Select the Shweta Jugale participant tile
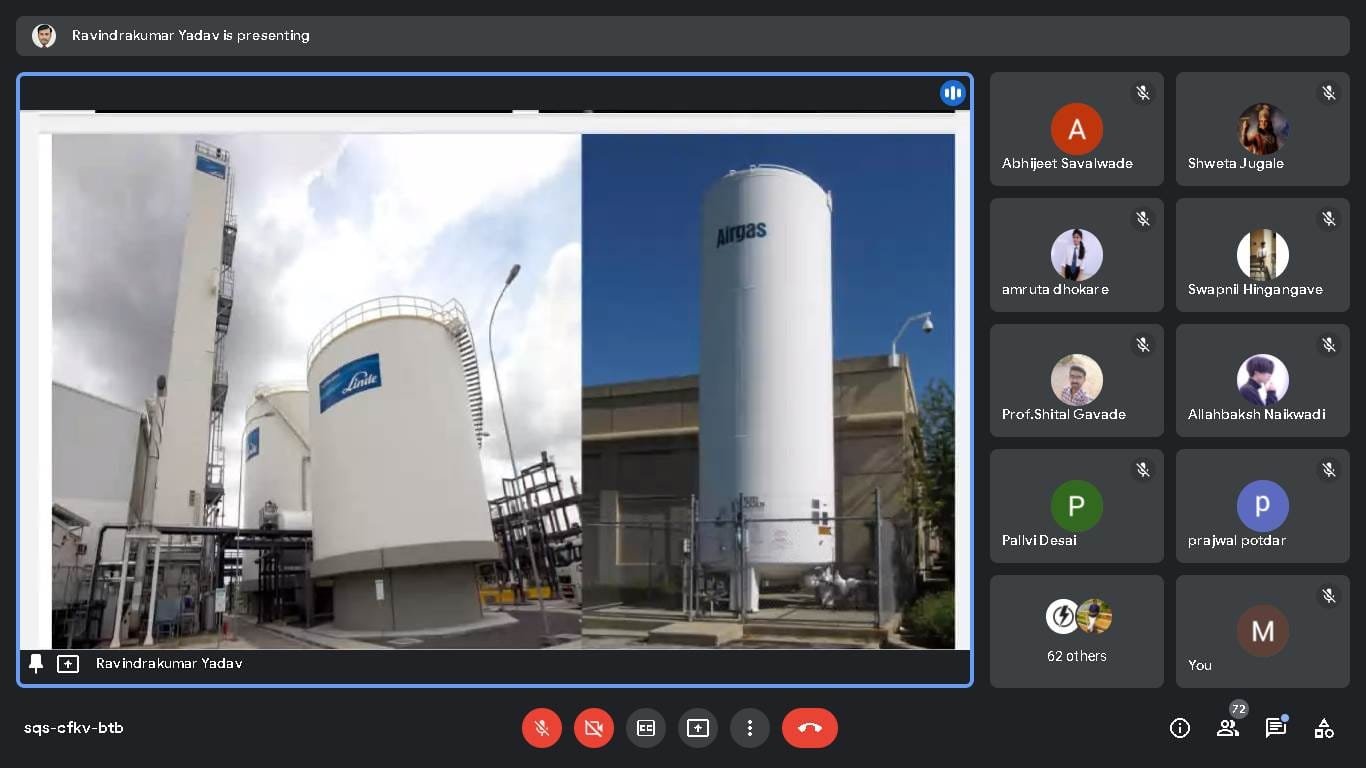1366x768 pixels. (x=1262, y=129)
